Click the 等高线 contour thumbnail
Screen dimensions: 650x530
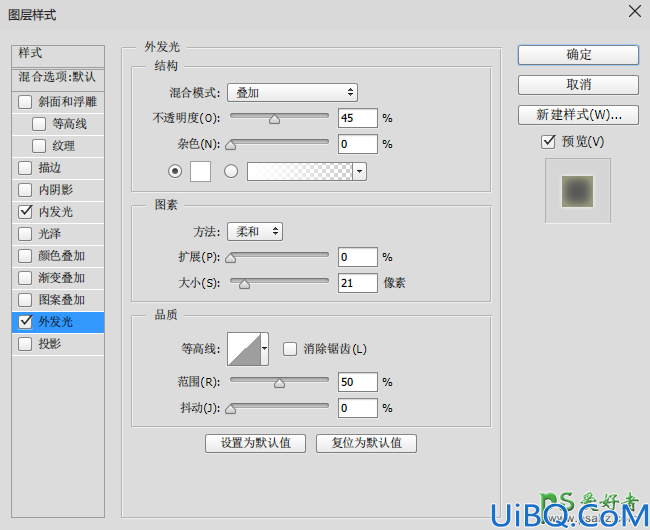tap(244, 349)
